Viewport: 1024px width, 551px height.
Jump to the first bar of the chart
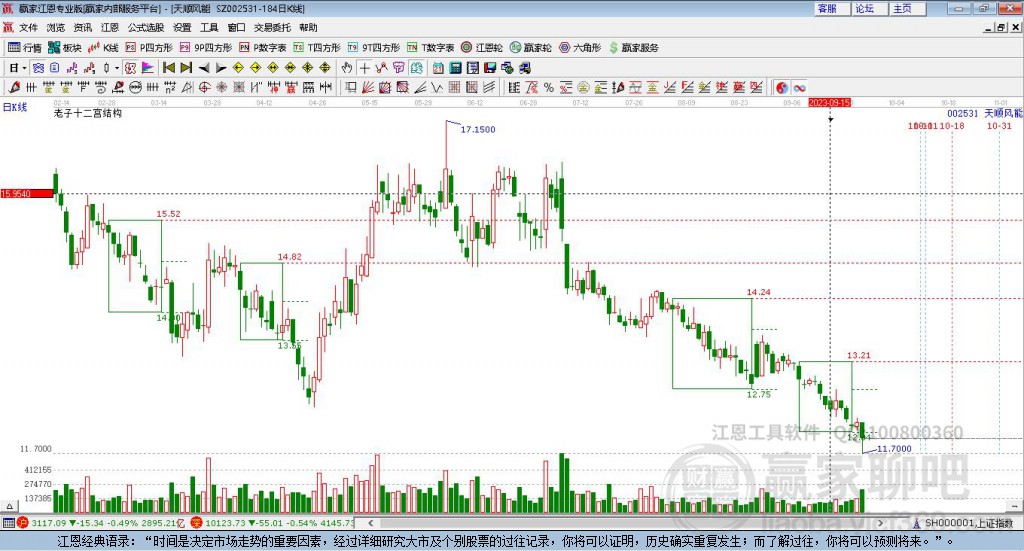point(168,68)
